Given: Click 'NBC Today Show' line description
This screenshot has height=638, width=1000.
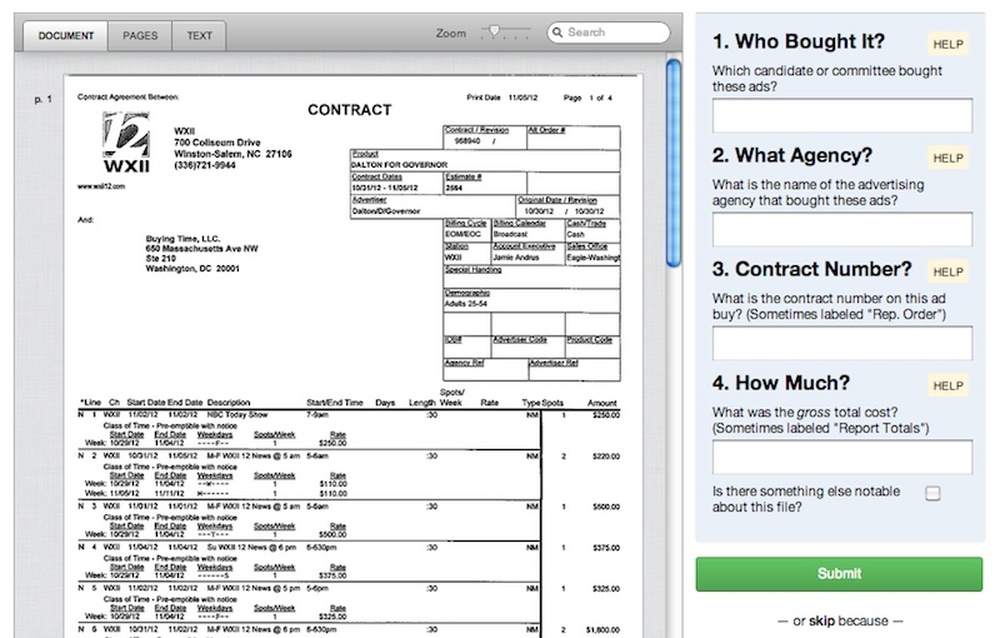Looking at the screenshot, I should 237,415.
